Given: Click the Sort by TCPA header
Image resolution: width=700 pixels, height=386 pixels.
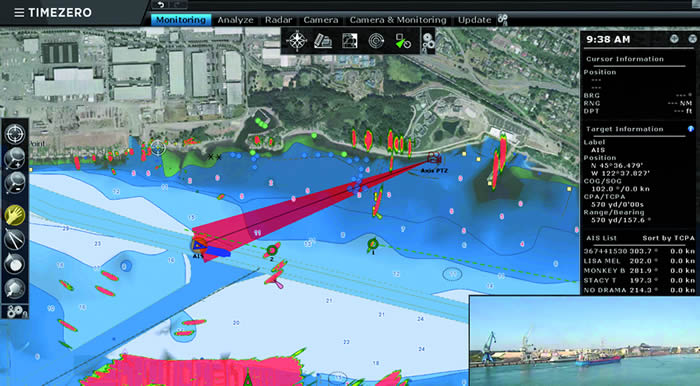Looking at the screenshot, I should pos(668,238).
